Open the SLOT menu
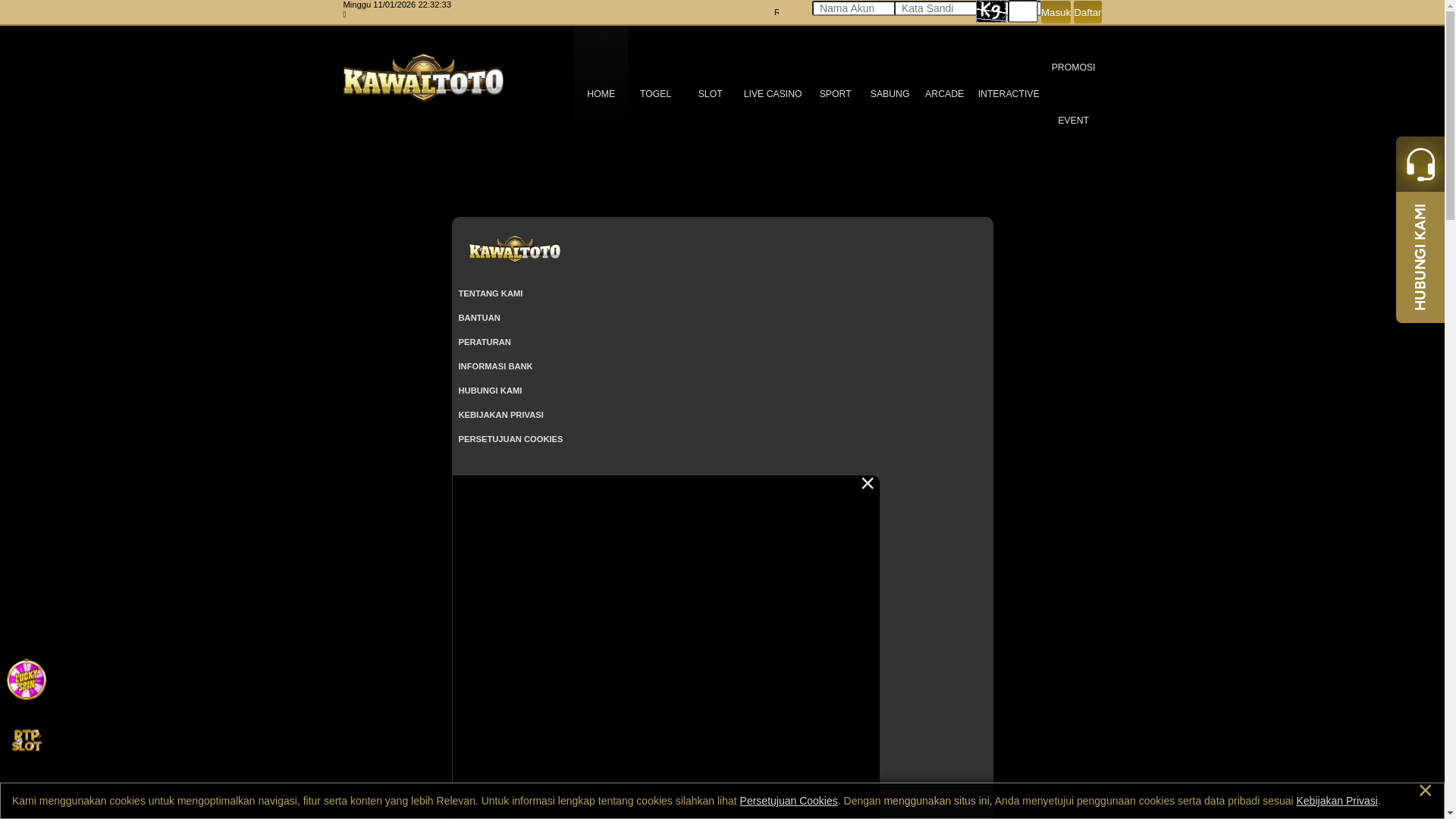Viewport: 1456px width, 819px height. click(710, 94)
